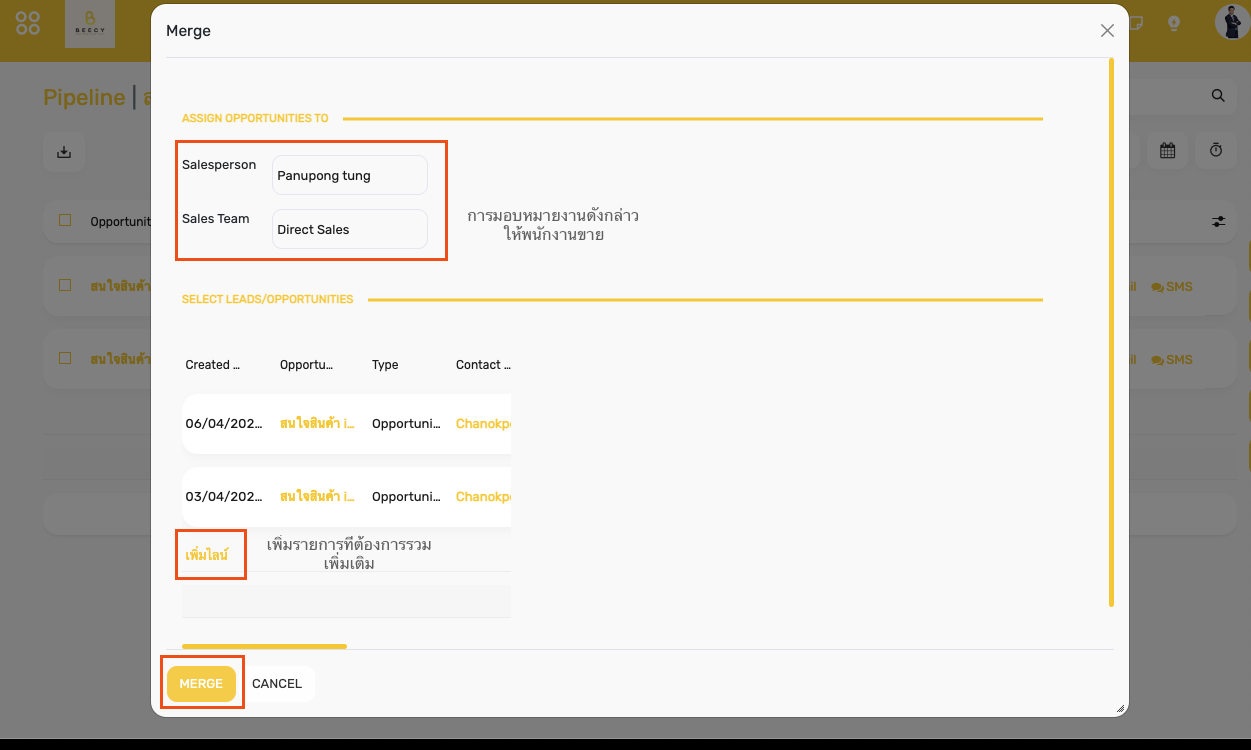Open Chanokp contact in 03/04 row
The height and width of the screenshot is (750, 1251).
(x=483, y=497)
